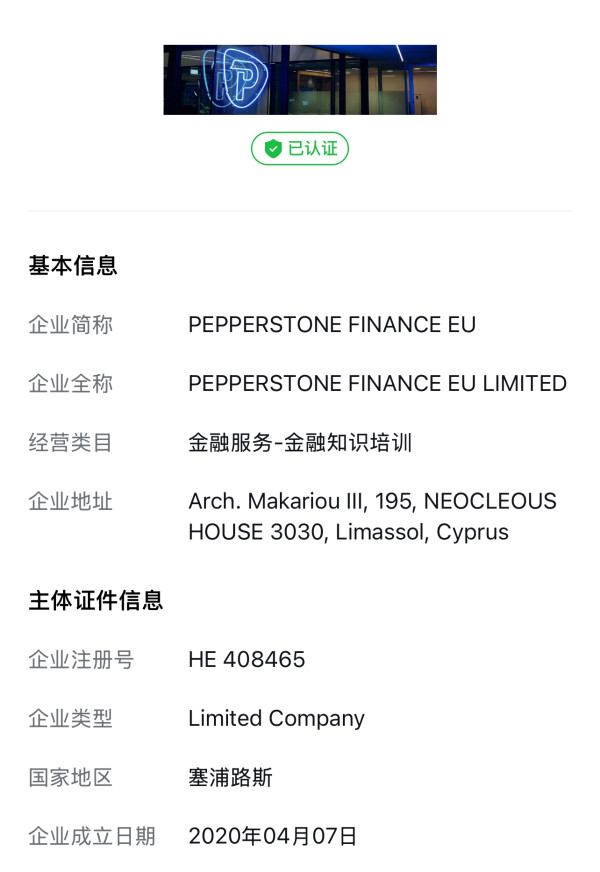Click the 主体证件信息 section heading

click(x=96, y=601)
